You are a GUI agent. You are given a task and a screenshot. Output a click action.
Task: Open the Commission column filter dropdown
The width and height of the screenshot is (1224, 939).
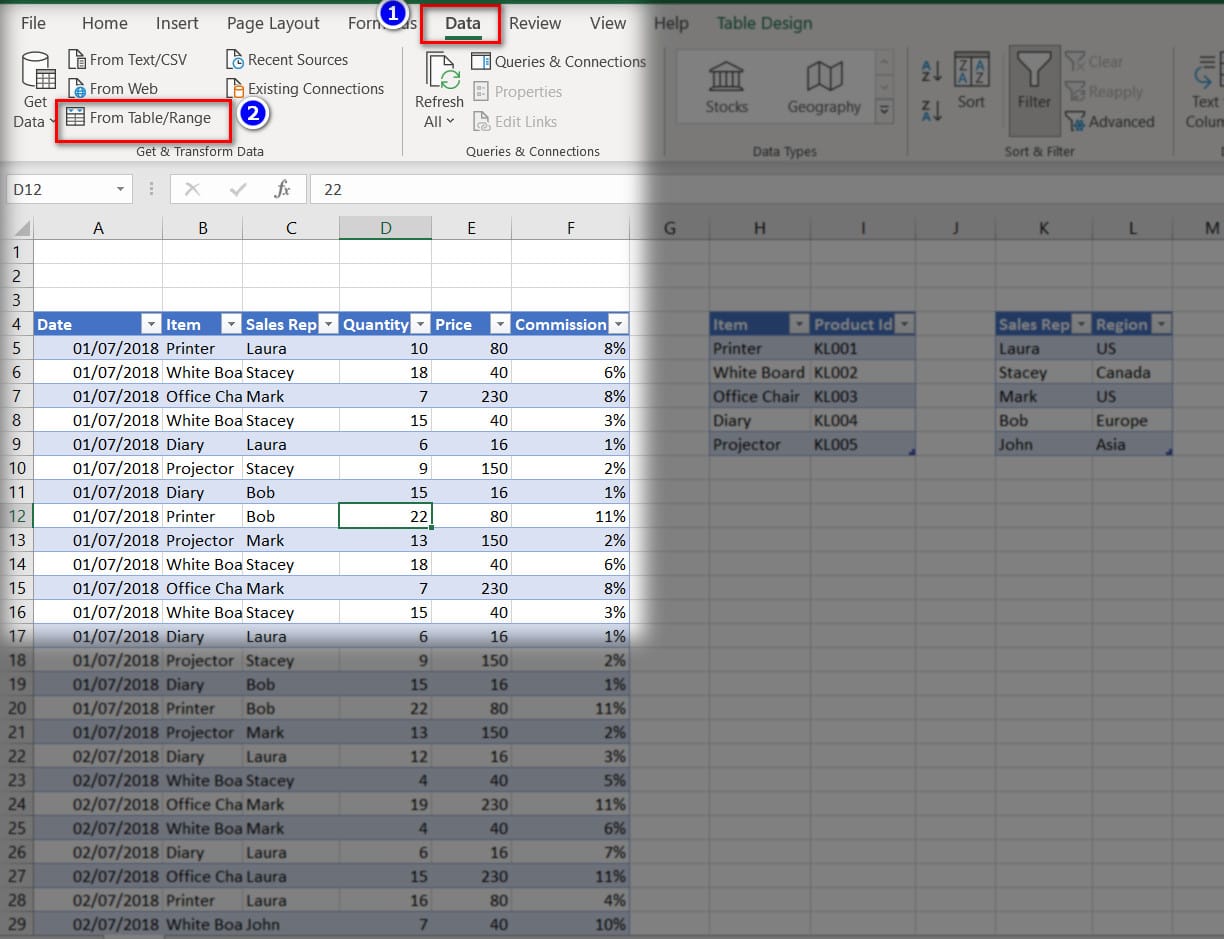[x=619, y=324]
